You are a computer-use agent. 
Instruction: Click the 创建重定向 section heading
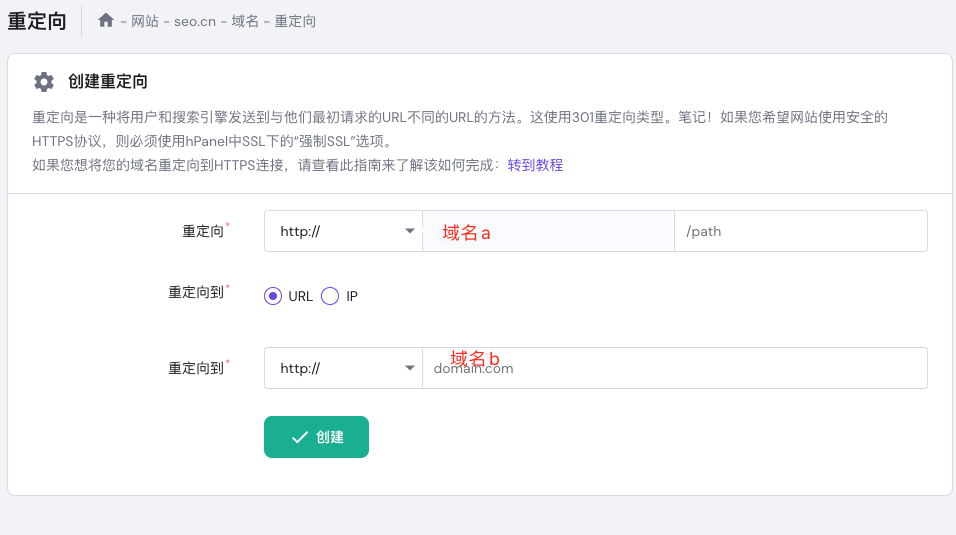(108, 82)
